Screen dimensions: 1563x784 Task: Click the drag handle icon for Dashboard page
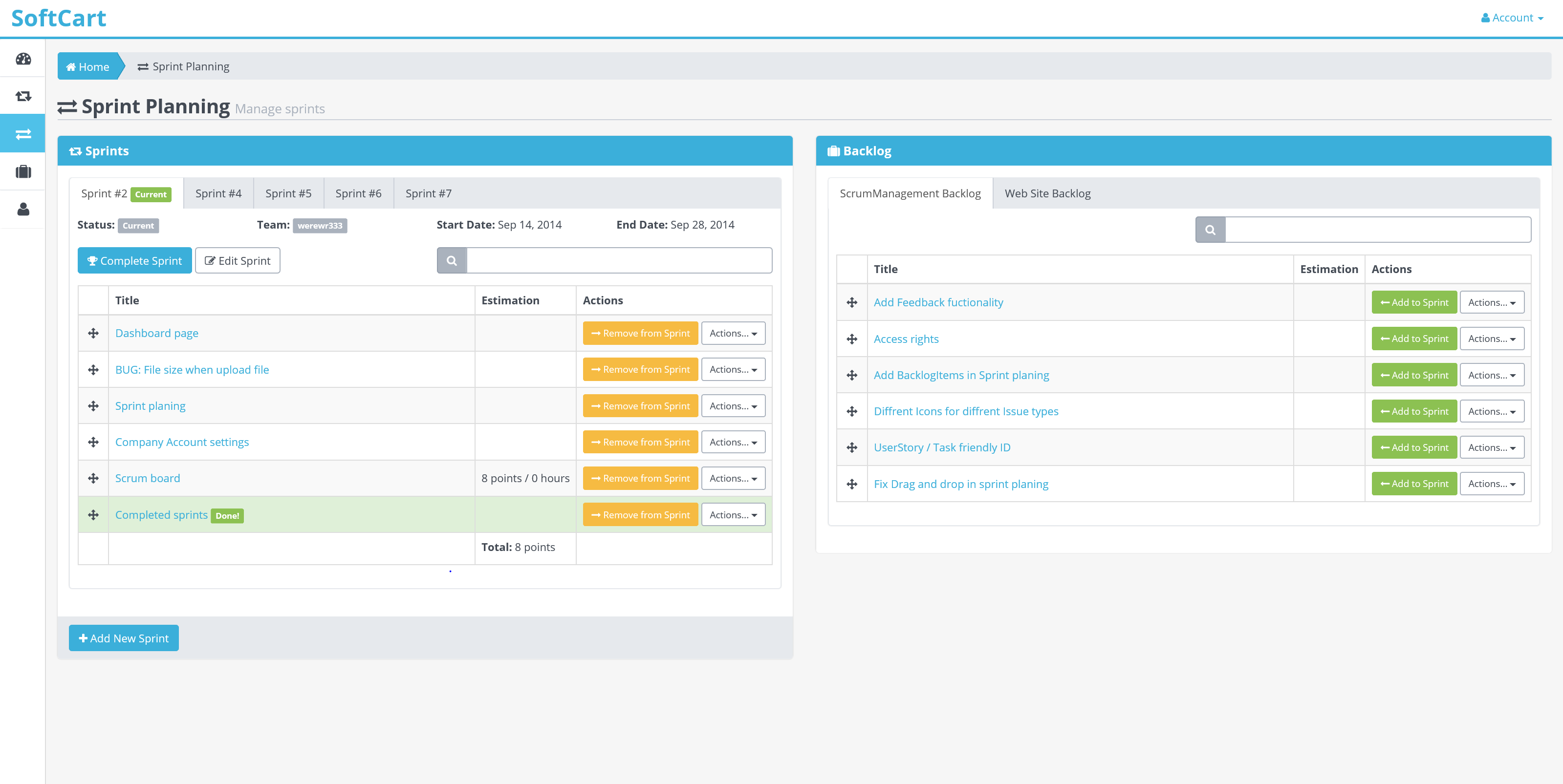[94, 333]
